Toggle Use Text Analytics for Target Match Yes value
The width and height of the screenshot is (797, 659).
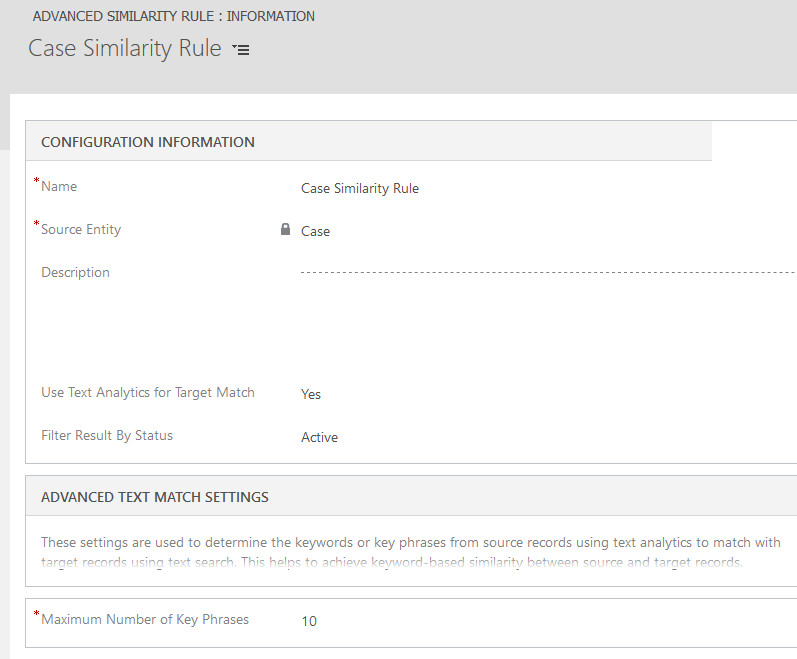point(311,394)
